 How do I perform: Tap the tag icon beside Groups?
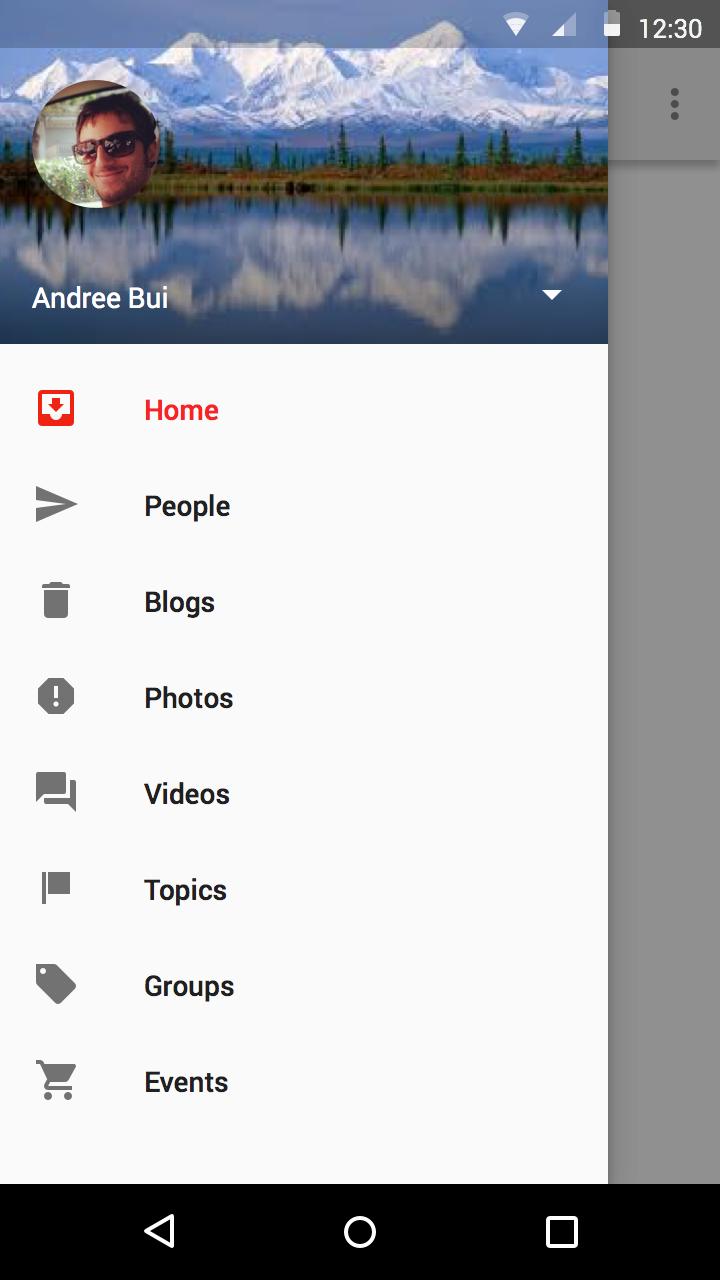56,984
